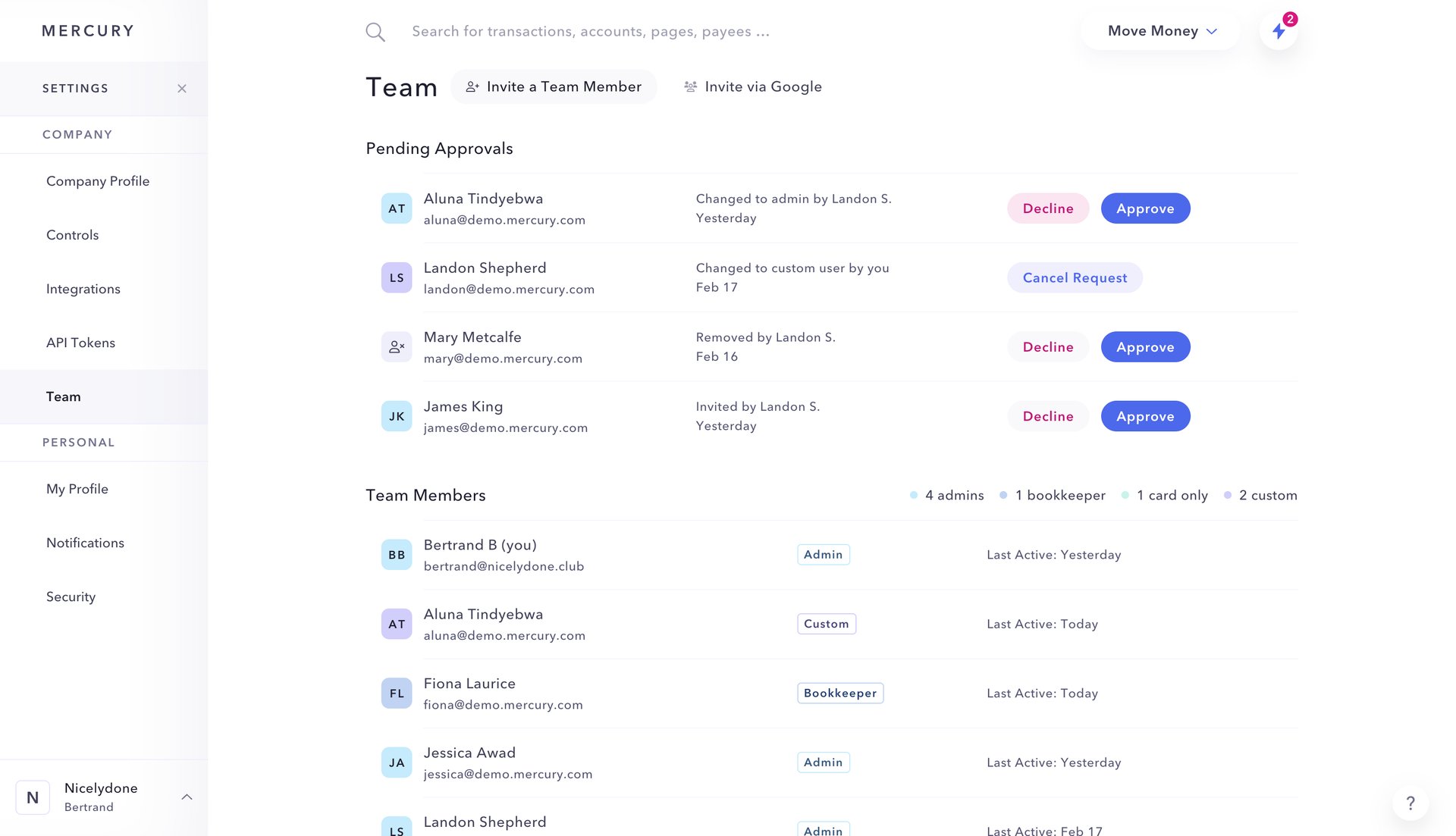Click the search magnifier icon
Image resolution: width=1456 pixels, height=836 pixels.
(375, 31)
